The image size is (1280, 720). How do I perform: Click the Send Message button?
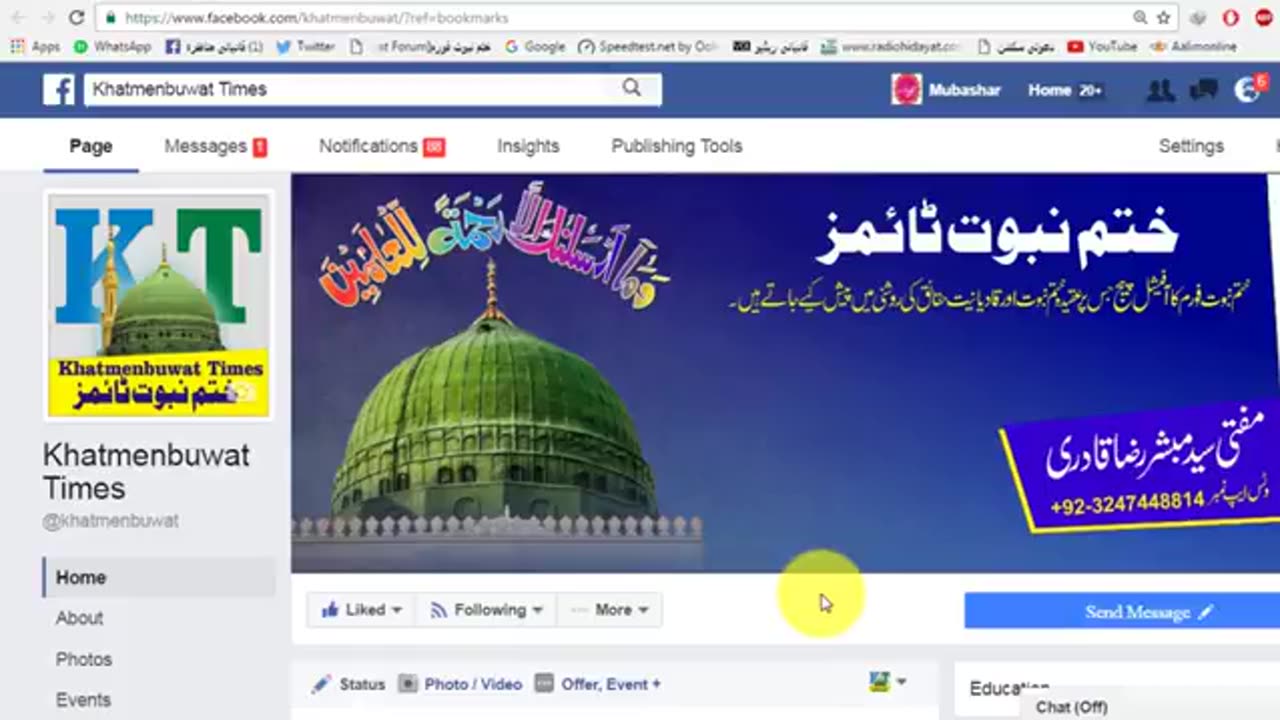tap(1122, 611)
